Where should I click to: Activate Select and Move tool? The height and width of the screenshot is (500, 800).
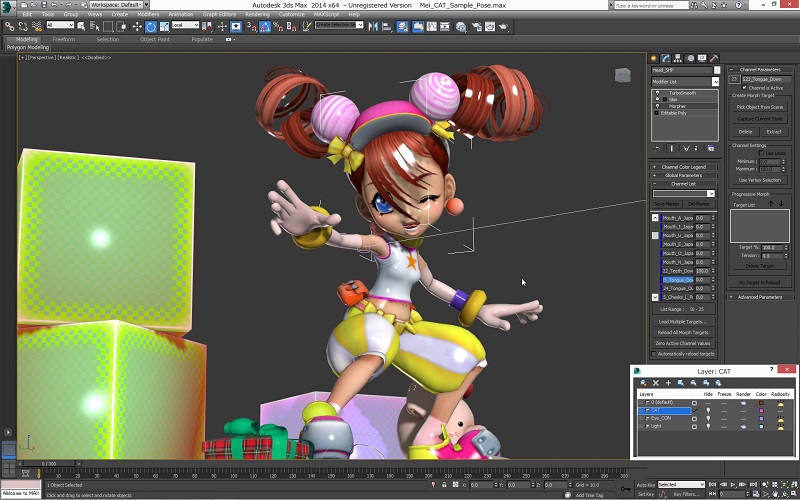(137, 26)
